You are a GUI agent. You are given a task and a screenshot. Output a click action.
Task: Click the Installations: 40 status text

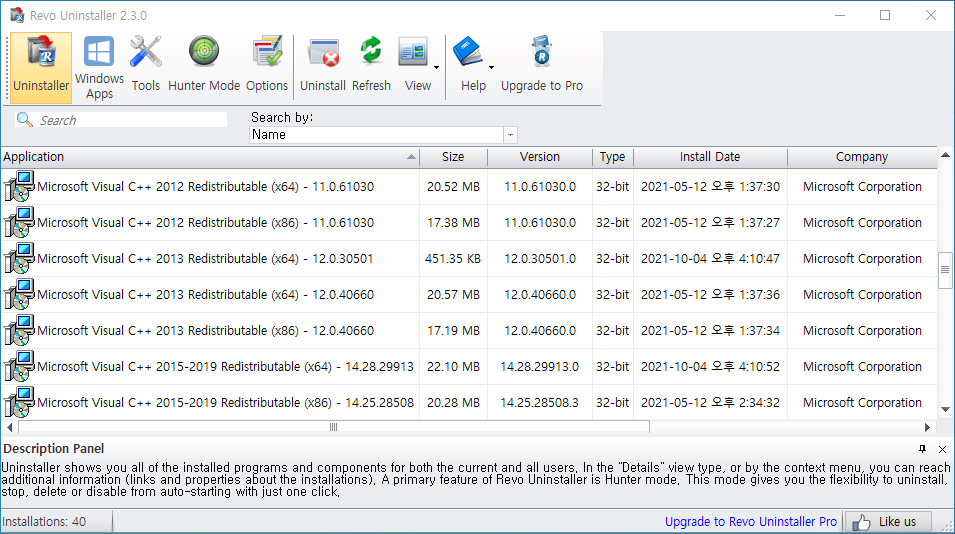point(44,521)
